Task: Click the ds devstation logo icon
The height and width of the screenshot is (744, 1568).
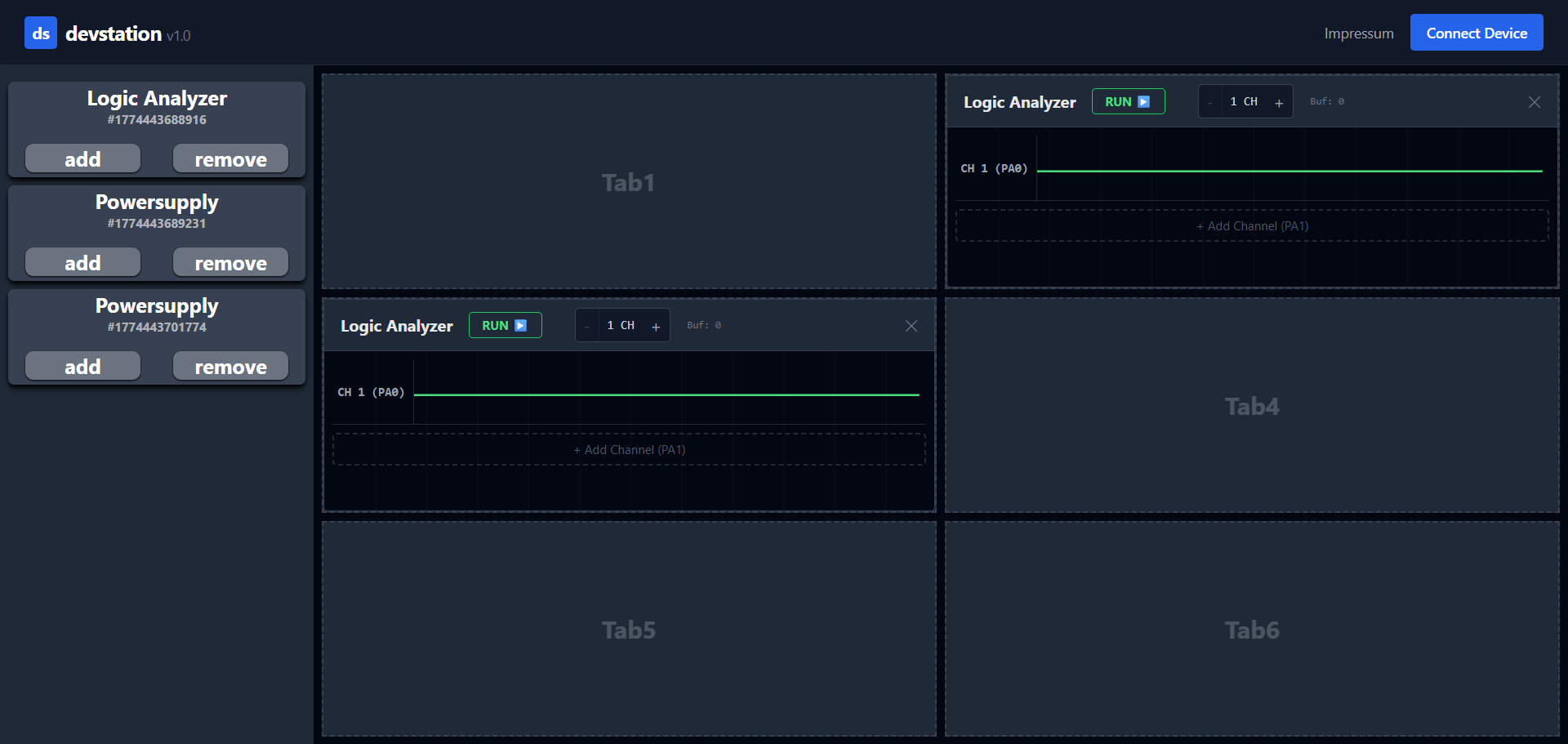Action: 41,33
